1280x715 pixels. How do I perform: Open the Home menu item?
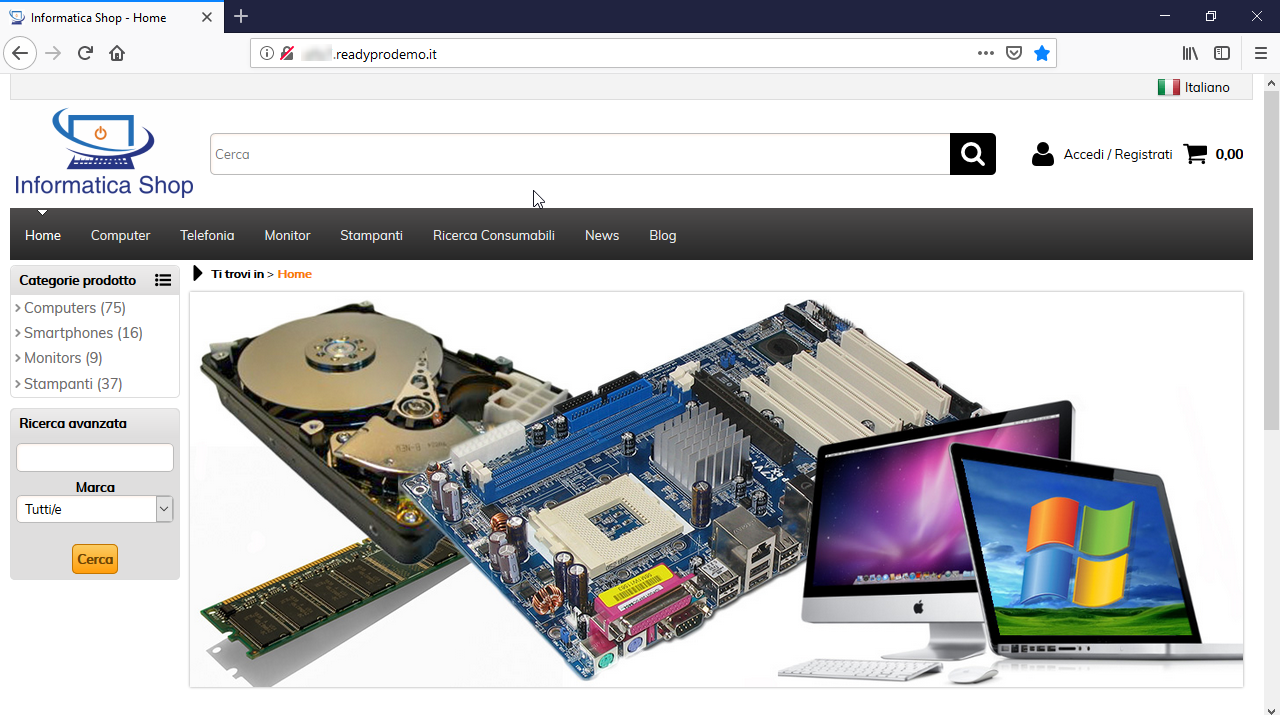tap(43, 235)
